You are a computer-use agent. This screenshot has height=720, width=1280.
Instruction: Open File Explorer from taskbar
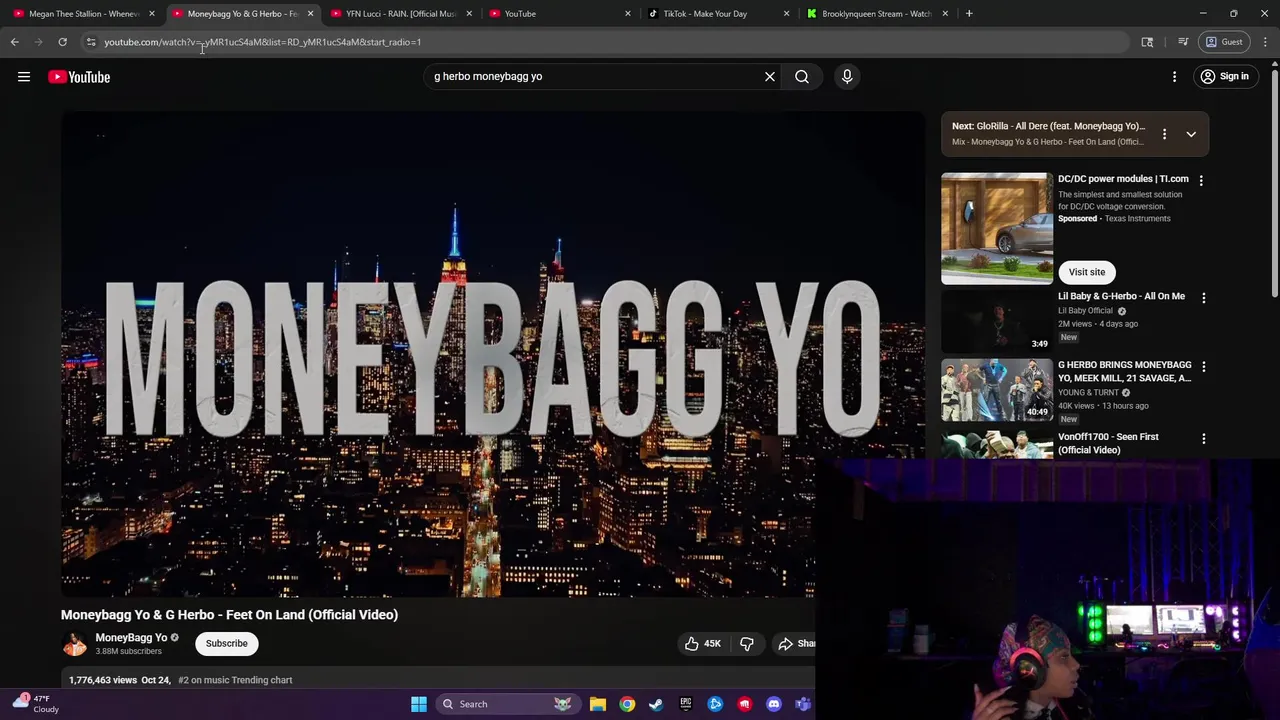pos(598,704)
